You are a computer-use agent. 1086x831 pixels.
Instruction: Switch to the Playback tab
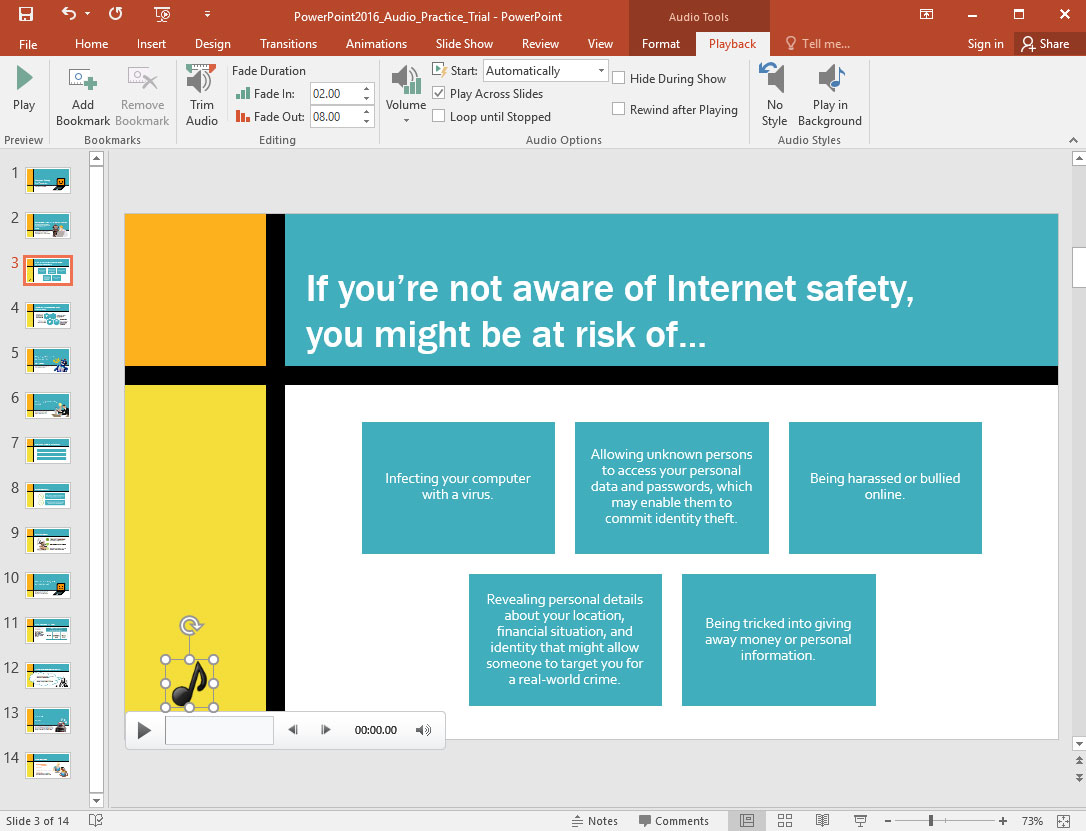click(x=732, y=43)
